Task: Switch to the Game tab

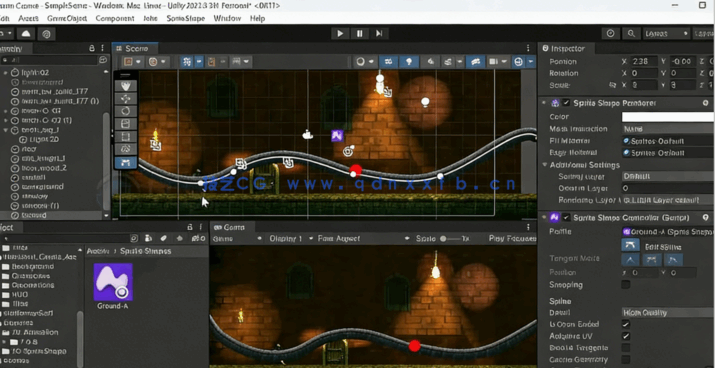Action: pyautogui.click(x=233, y=227)
